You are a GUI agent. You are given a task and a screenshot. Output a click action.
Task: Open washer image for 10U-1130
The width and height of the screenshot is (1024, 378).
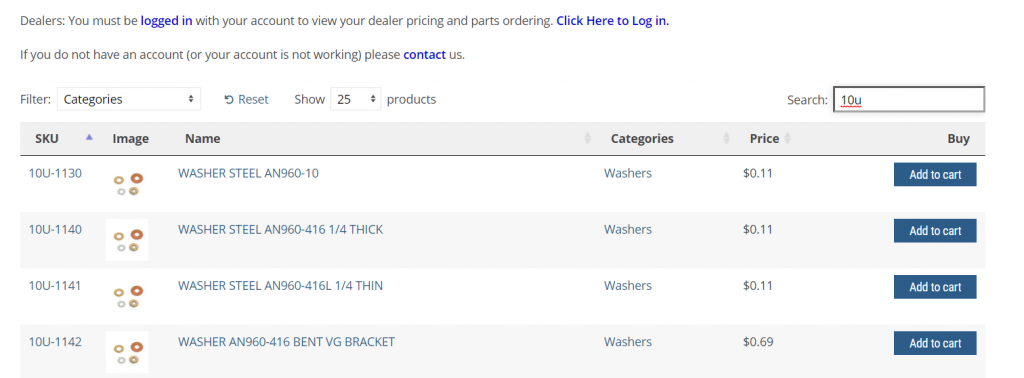click(x=127, y=184)
